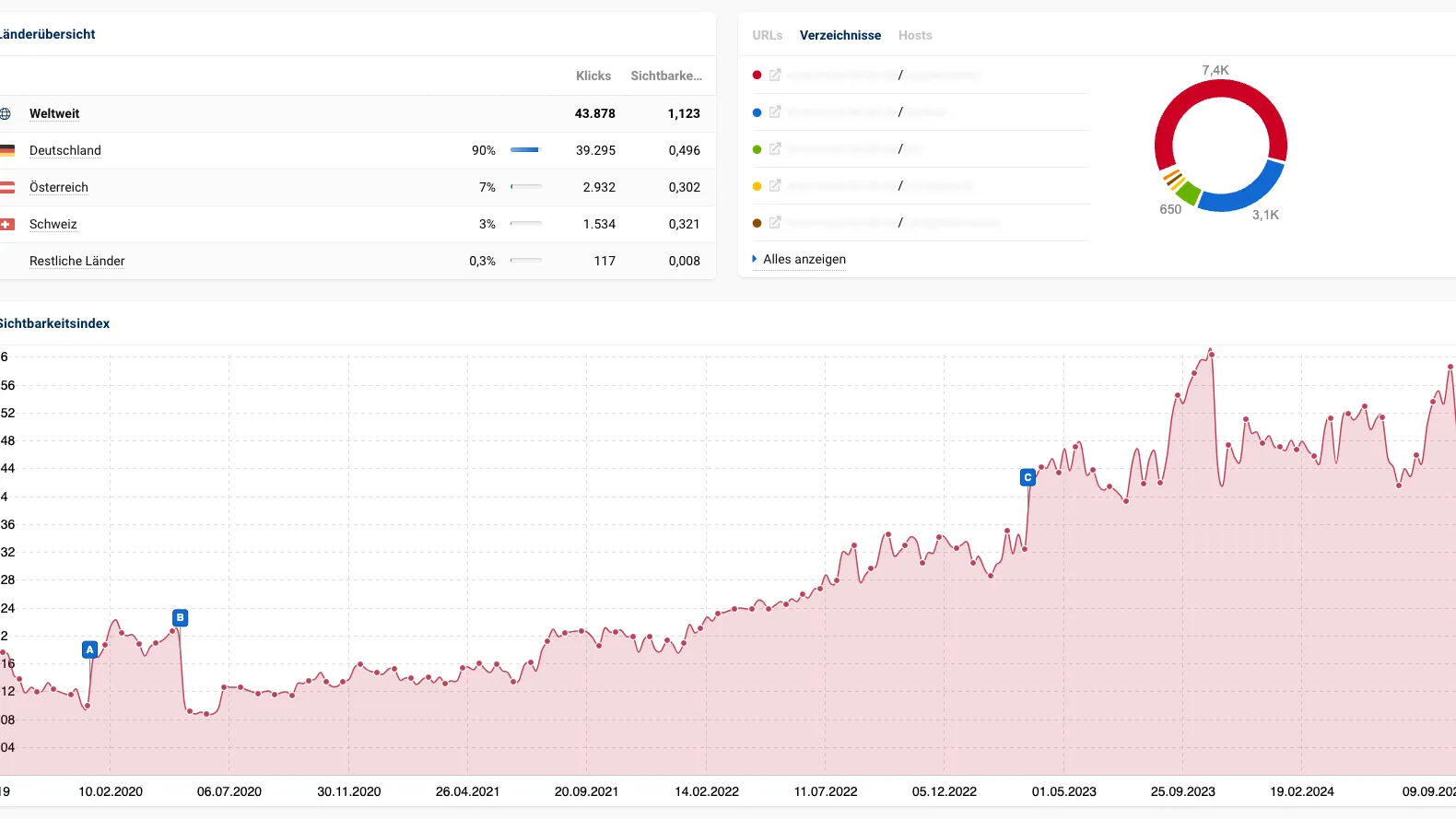This screenshot has height=819, width=1456.
Task: Click event pin C on chart
Action: tap(1027, 477)
